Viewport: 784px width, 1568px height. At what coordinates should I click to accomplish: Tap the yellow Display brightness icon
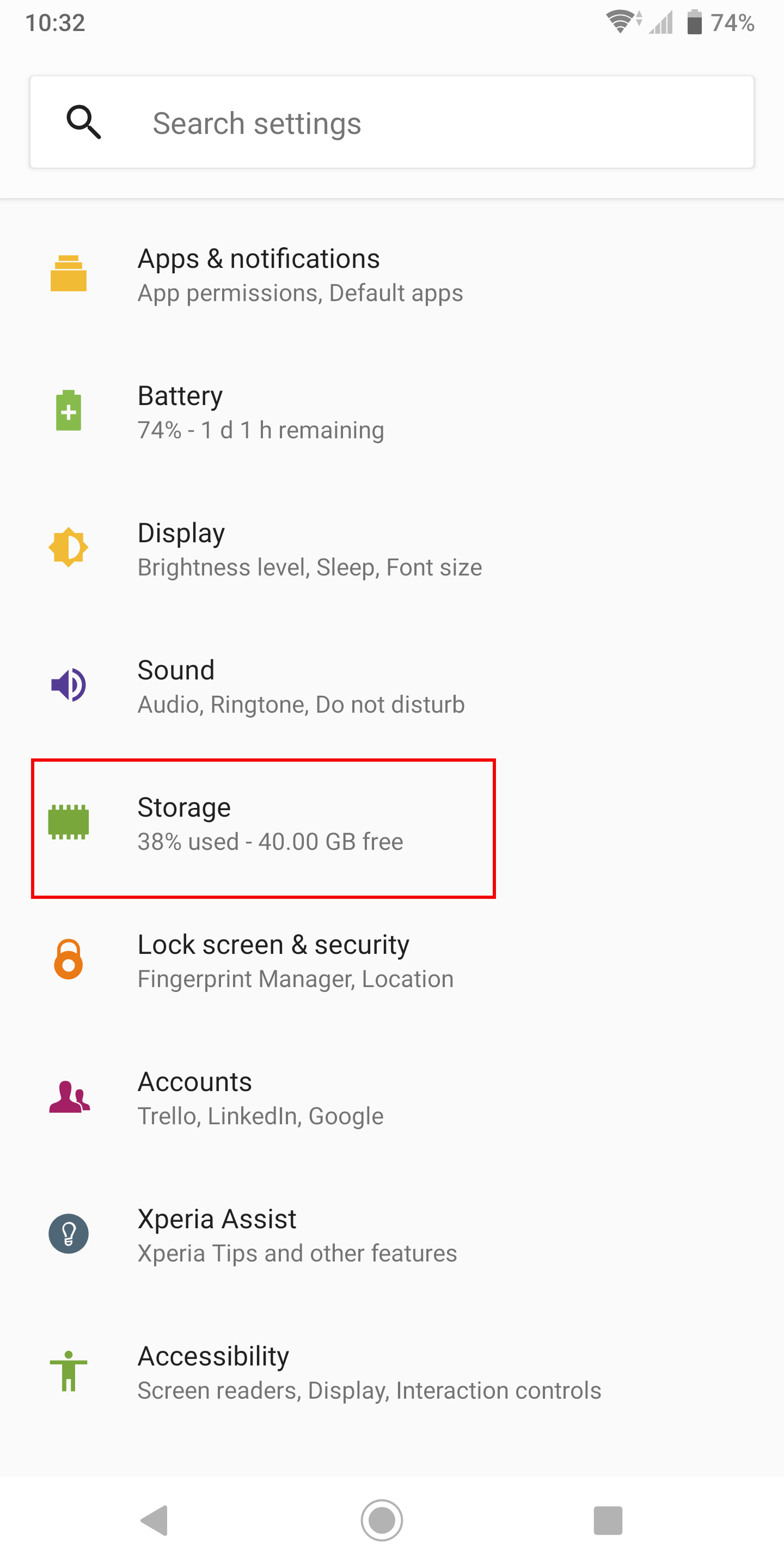point(68,547)
